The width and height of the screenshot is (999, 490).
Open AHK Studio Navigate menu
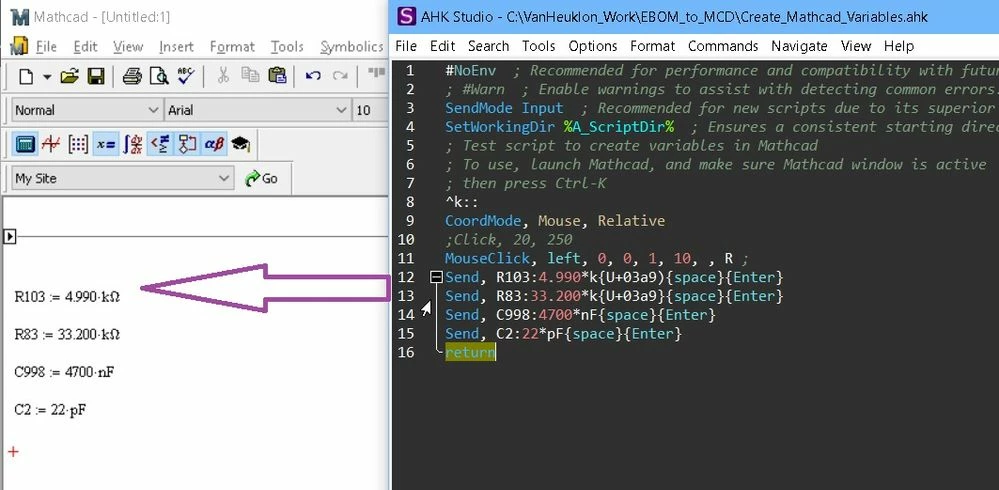(x=799, y=46)
